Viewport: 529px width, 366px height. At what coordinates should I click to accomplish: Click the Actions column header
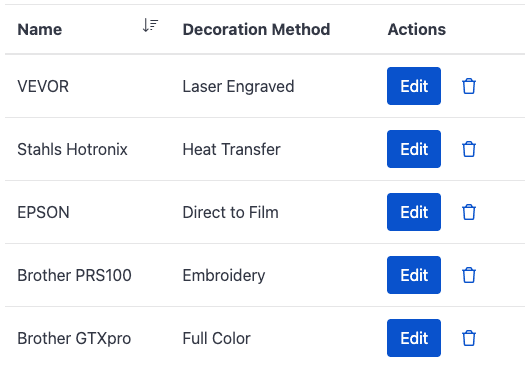(x=417, y=29)
